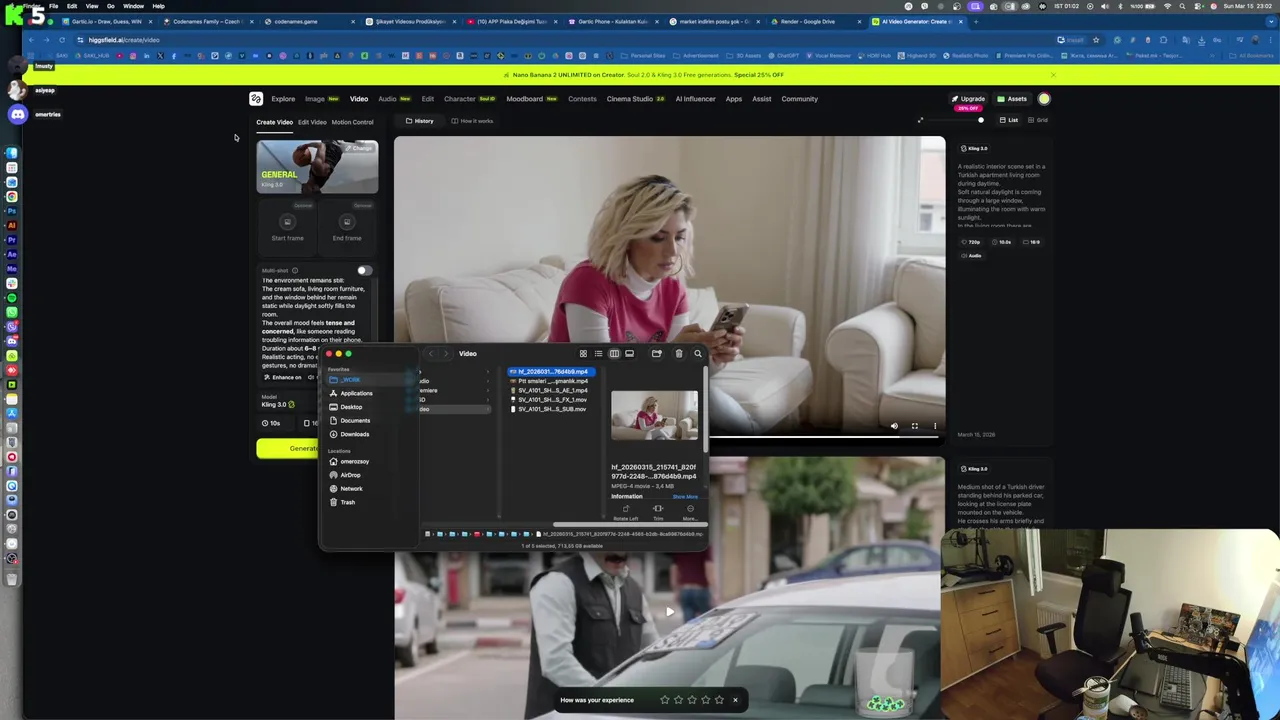The width and height of the screenshot is (1280, 720).
Task: Click the Multi-shot info icon
Action: 294,270
